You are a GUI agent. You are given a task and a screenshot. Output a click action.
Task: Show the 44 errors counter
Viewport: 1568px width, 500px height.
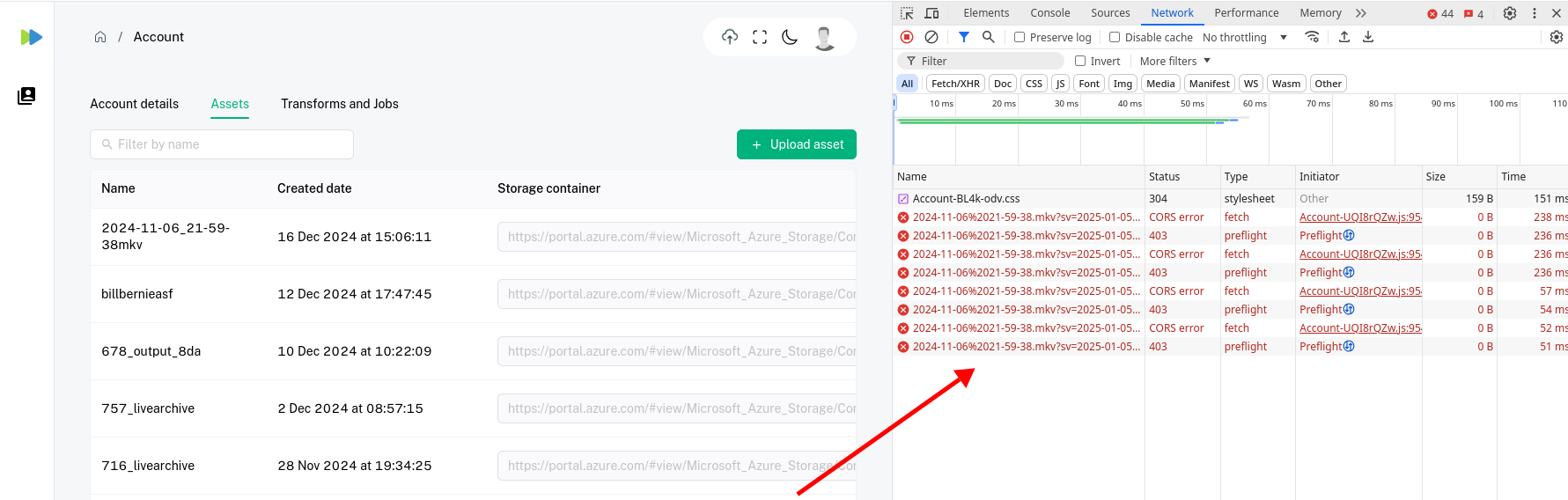[1440, 14]
